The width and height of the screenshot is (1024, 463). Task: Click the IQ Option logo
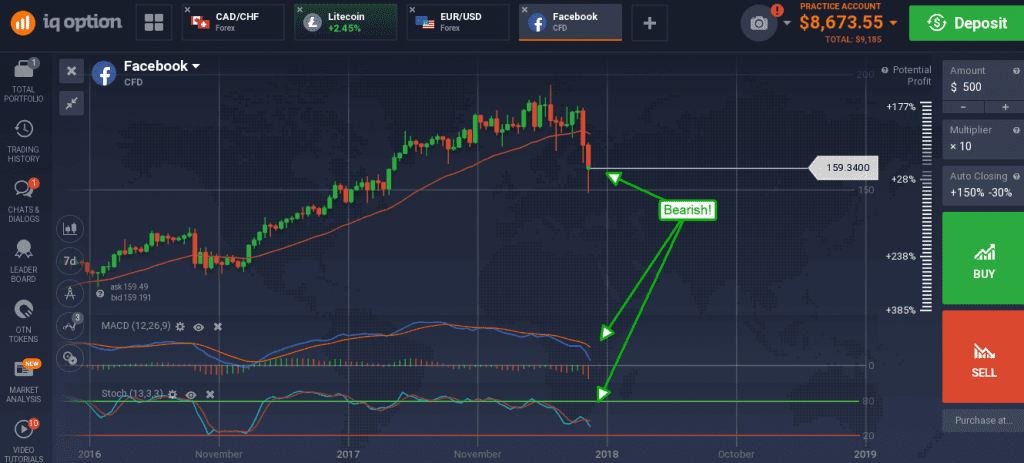tap(65, 23)
